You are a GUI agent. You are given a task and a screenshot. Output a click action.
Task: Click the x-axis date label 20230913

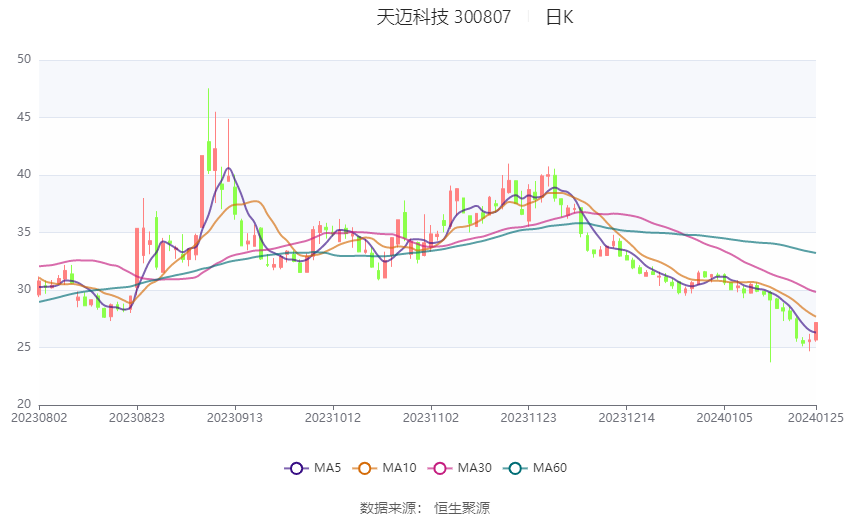pyautogui.click(x=235, y=418)
